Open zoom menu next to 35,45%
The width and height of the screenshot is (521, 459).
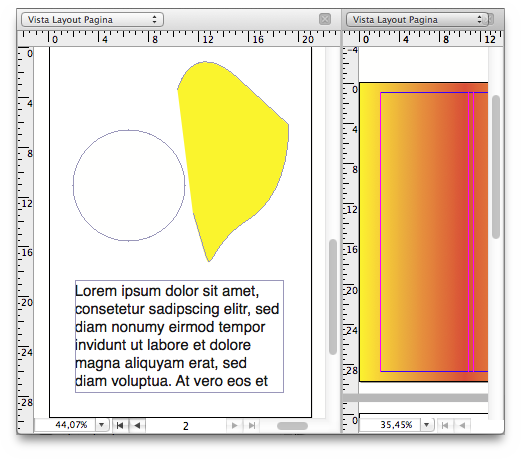[427, 425]
